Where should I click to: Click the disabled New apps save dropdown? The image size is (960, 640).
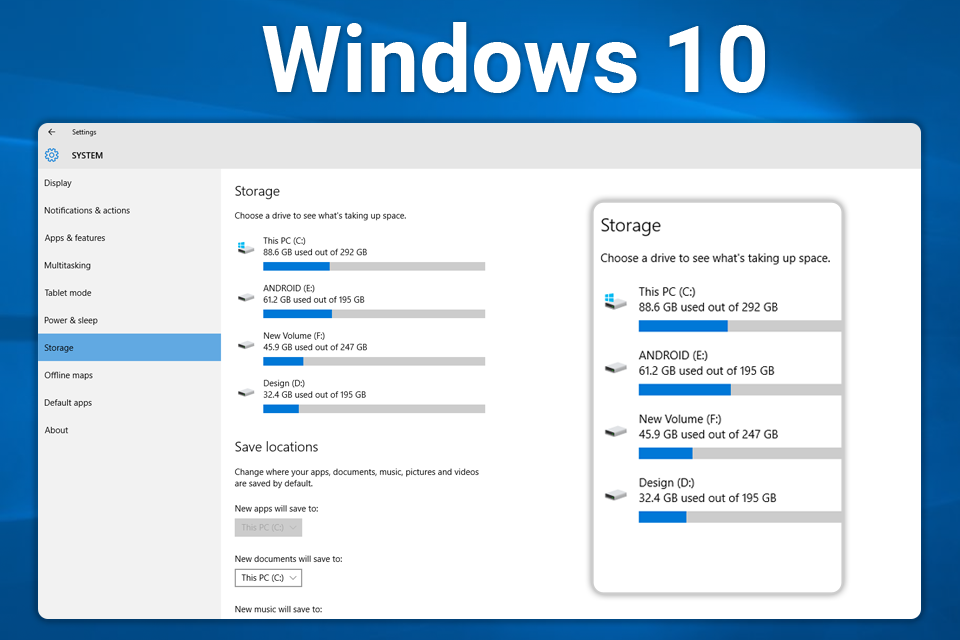(268, 527)
